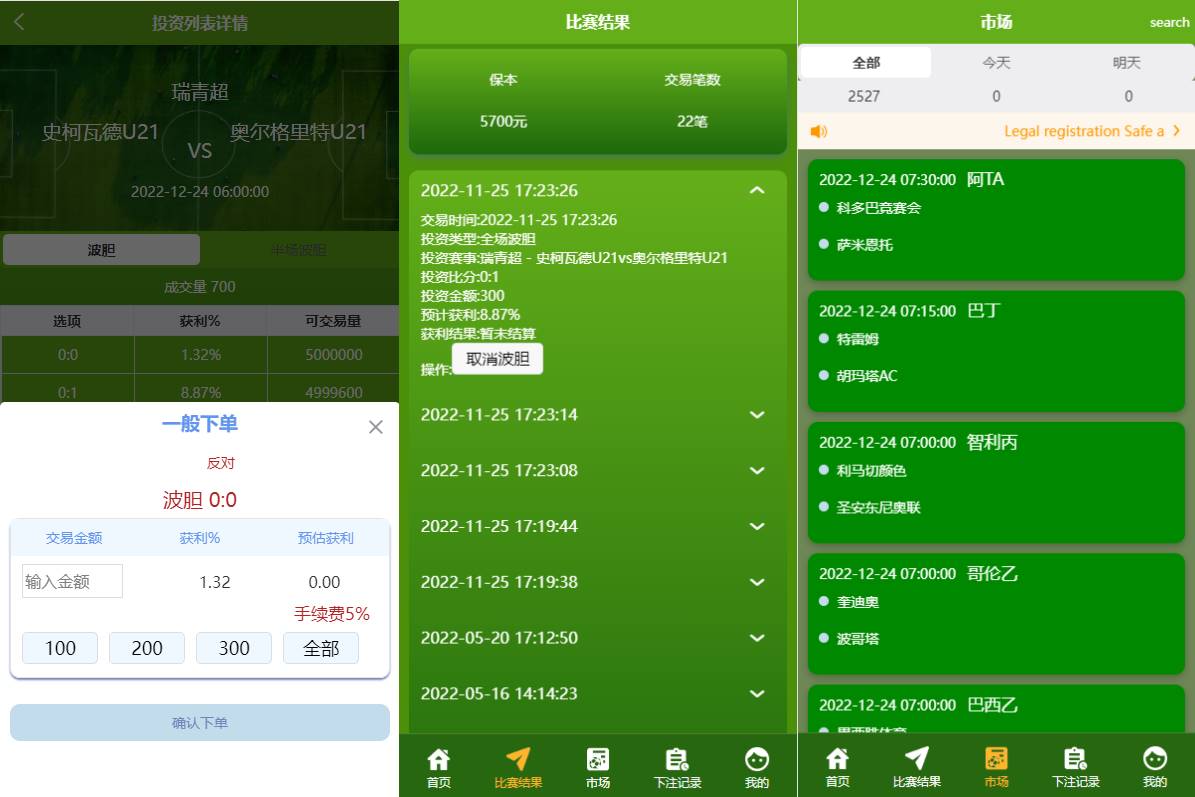Switch to the 半场波胆 tab

pos(298,250)
